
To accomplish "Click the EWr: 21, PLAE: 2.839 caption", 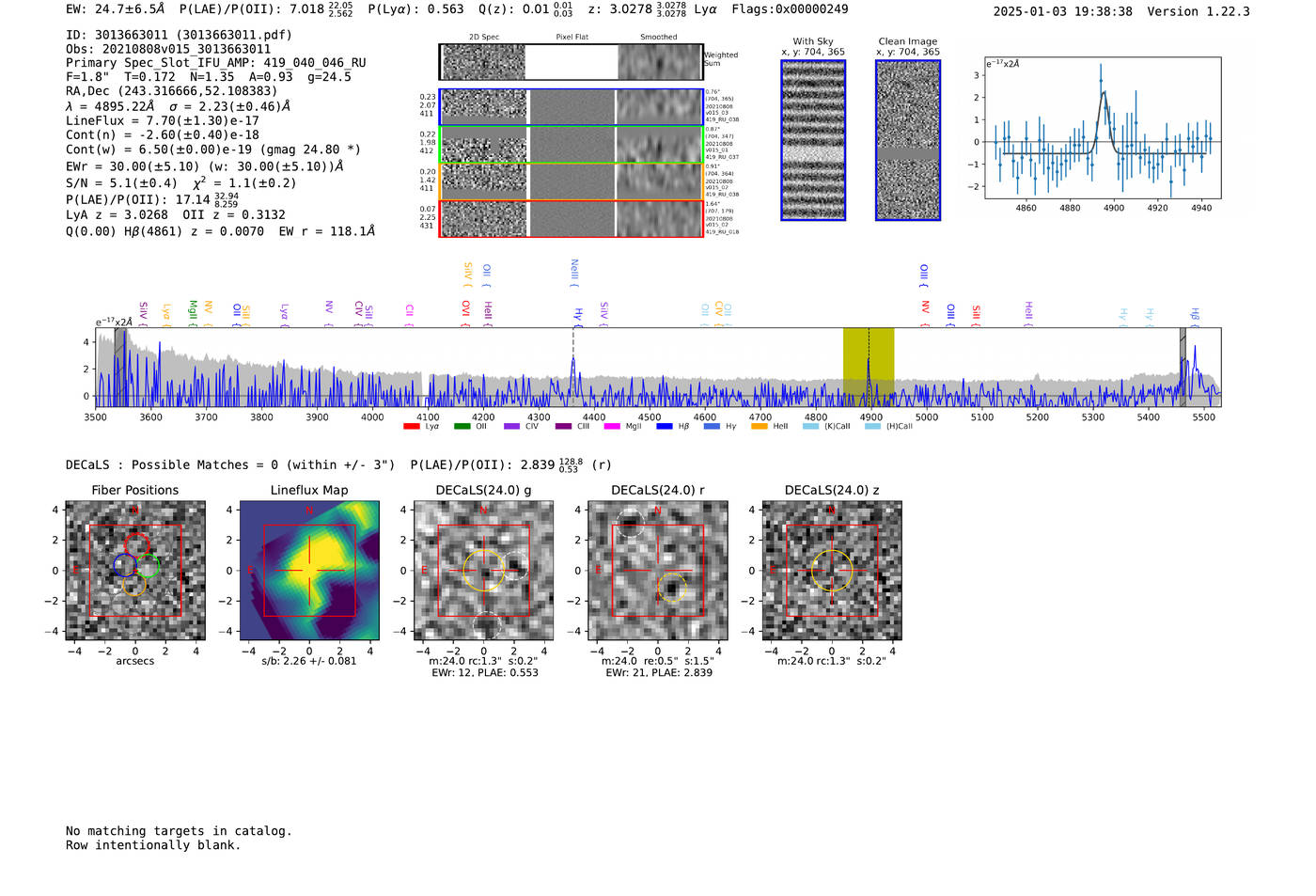I will tap(659, 673).
